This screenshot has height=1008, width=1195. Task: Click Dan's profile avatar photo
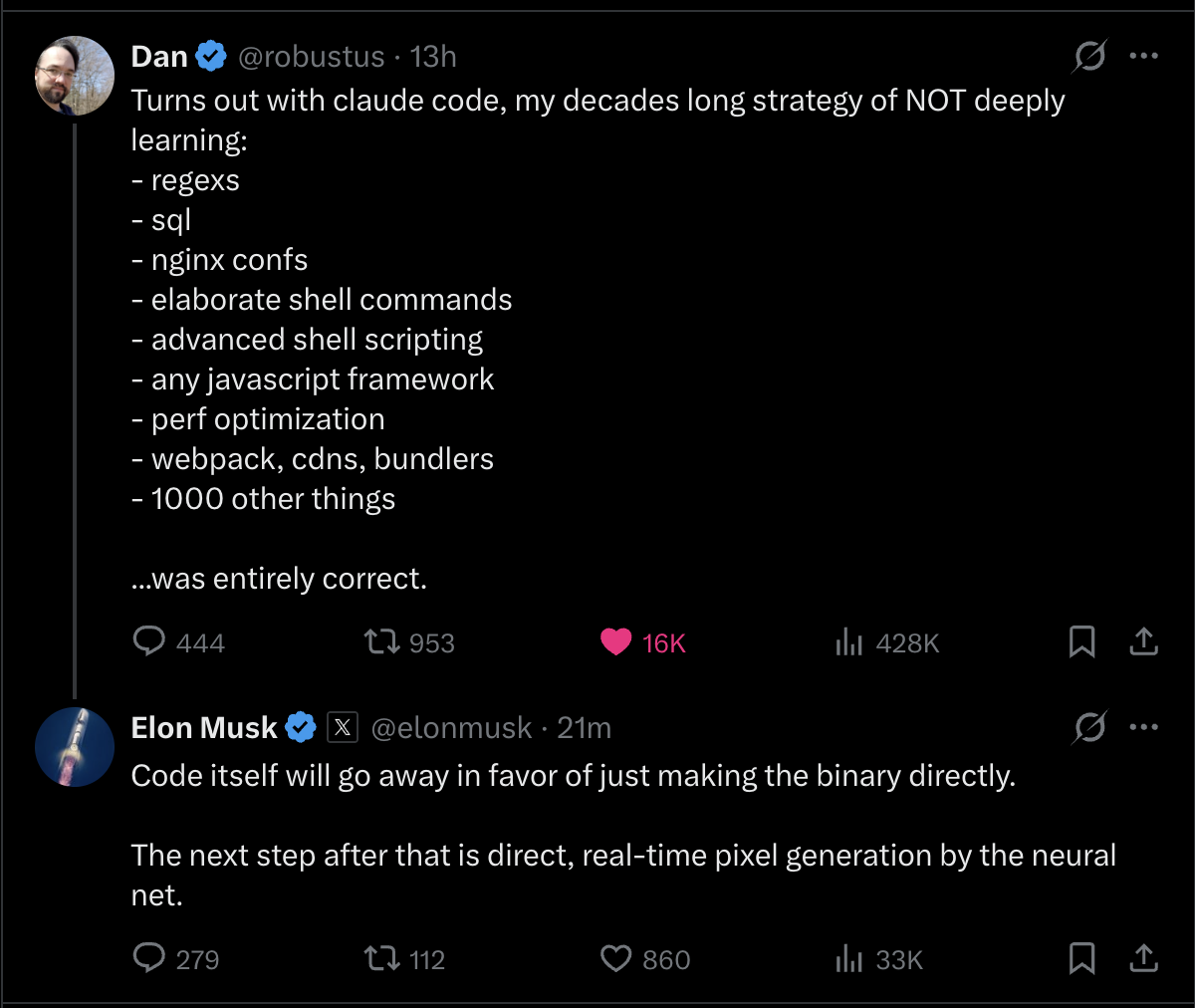click(x=75, y=76)
